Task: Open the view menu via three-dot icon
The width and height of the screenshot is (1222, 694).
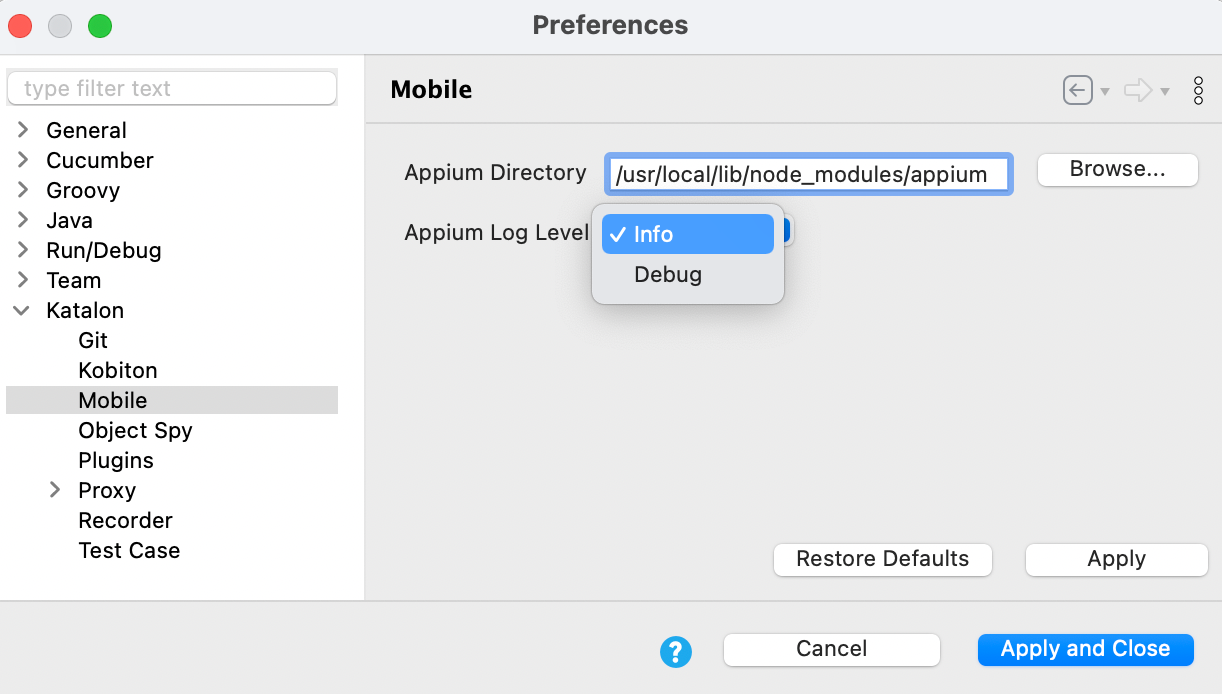Action: 1198,90
